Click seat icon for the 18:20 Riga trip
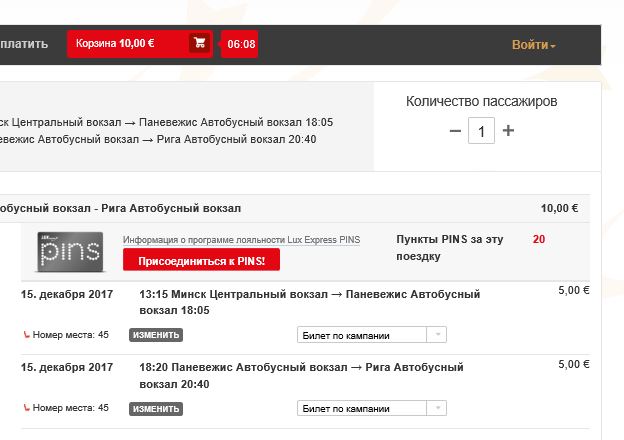 (26, 409)
